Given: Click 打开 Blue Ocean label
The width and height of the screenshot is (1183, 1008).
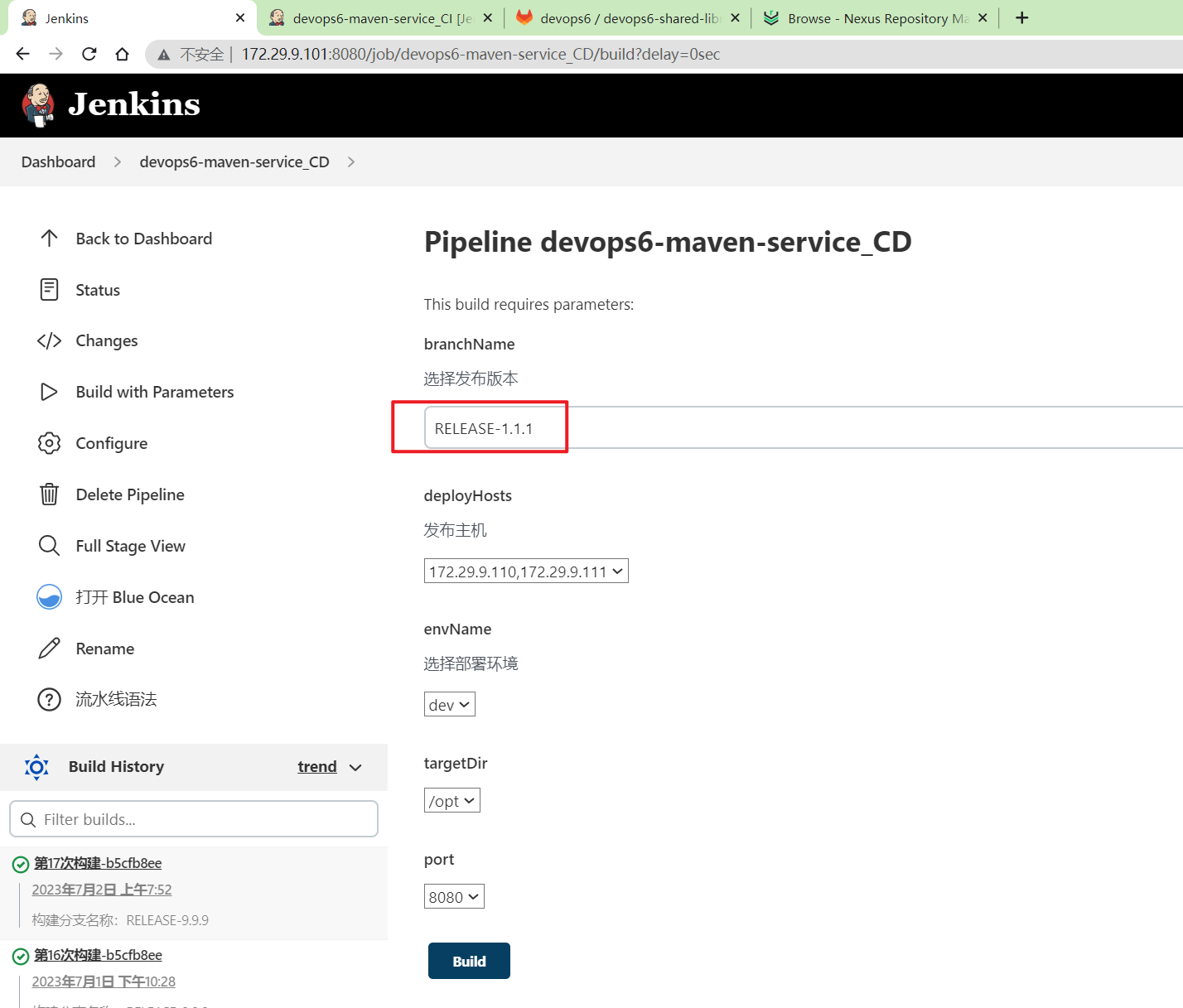Looking at the screenshot, I should tap(135, 597).
